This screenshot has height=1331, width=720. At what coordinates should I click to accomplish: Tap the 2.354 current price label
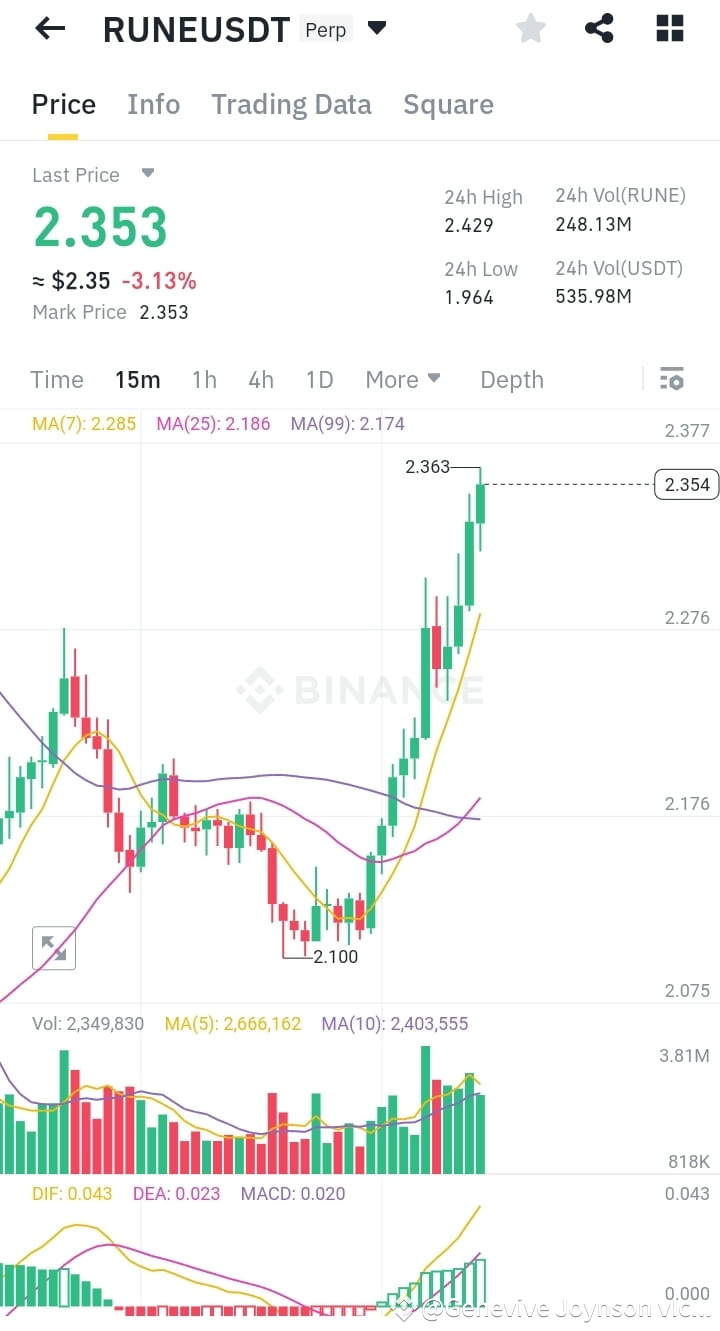pyautogui.click(x=686, y=484)
